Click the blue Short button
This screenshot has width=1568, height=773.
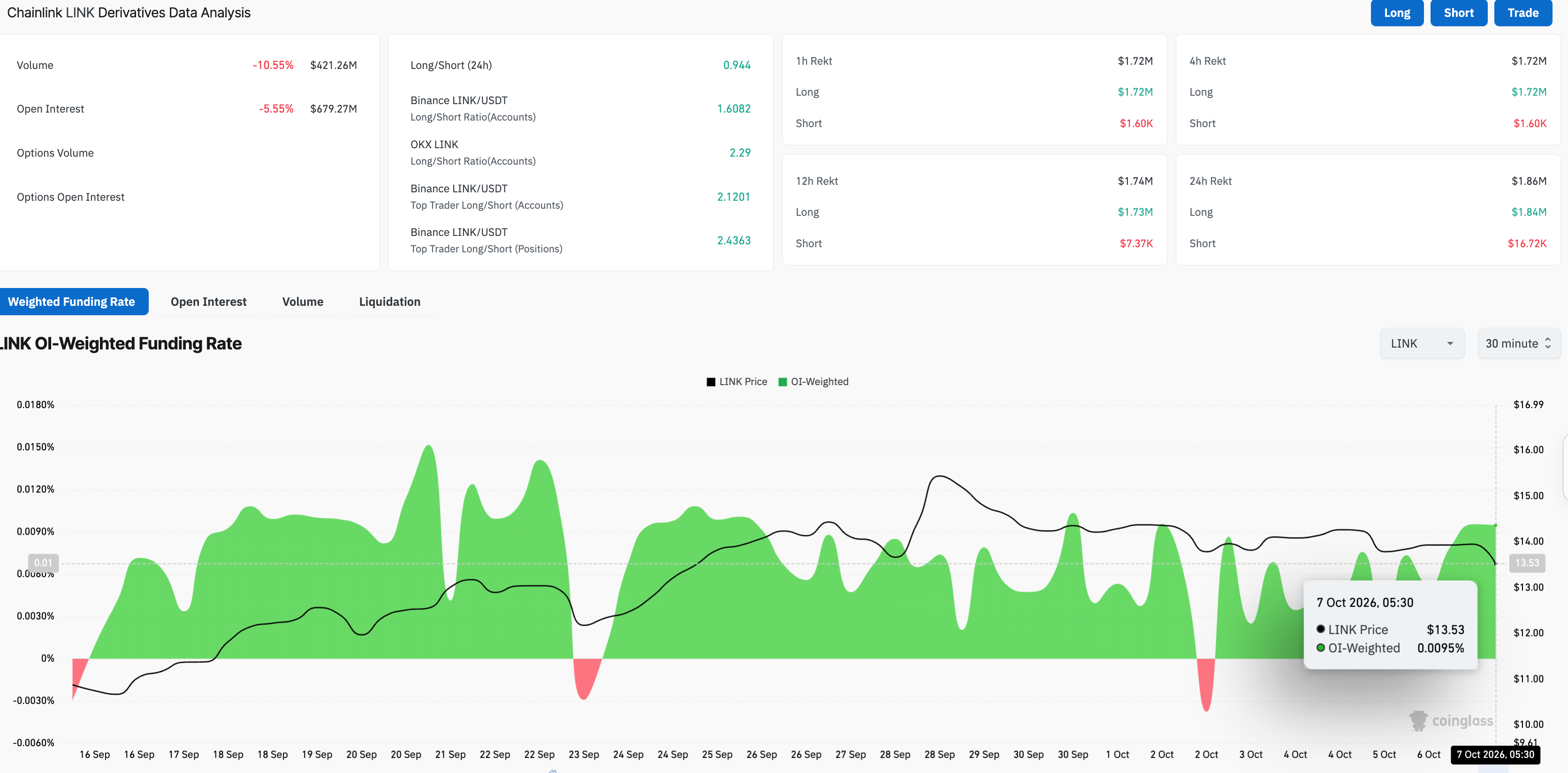click(1458, 13)
